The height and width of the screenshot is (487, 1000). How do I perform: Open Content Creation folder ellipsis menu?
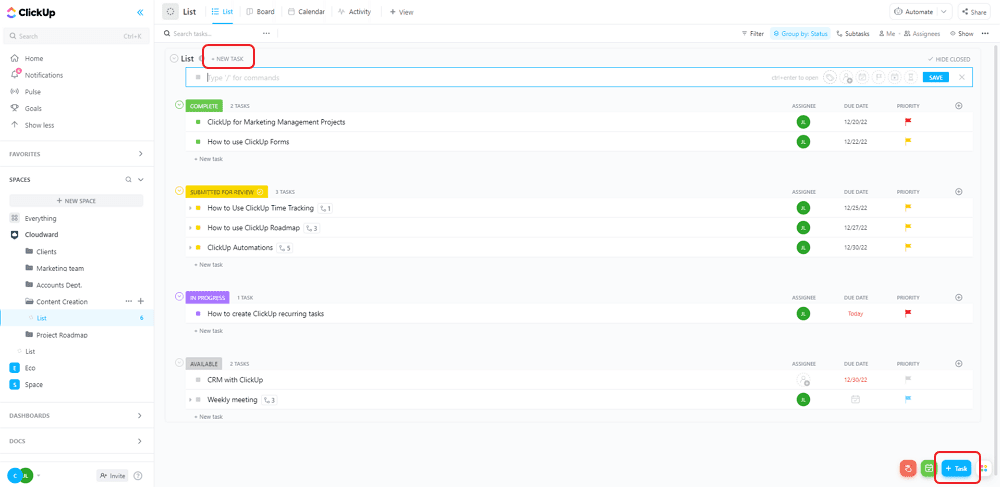pos(129,301)
